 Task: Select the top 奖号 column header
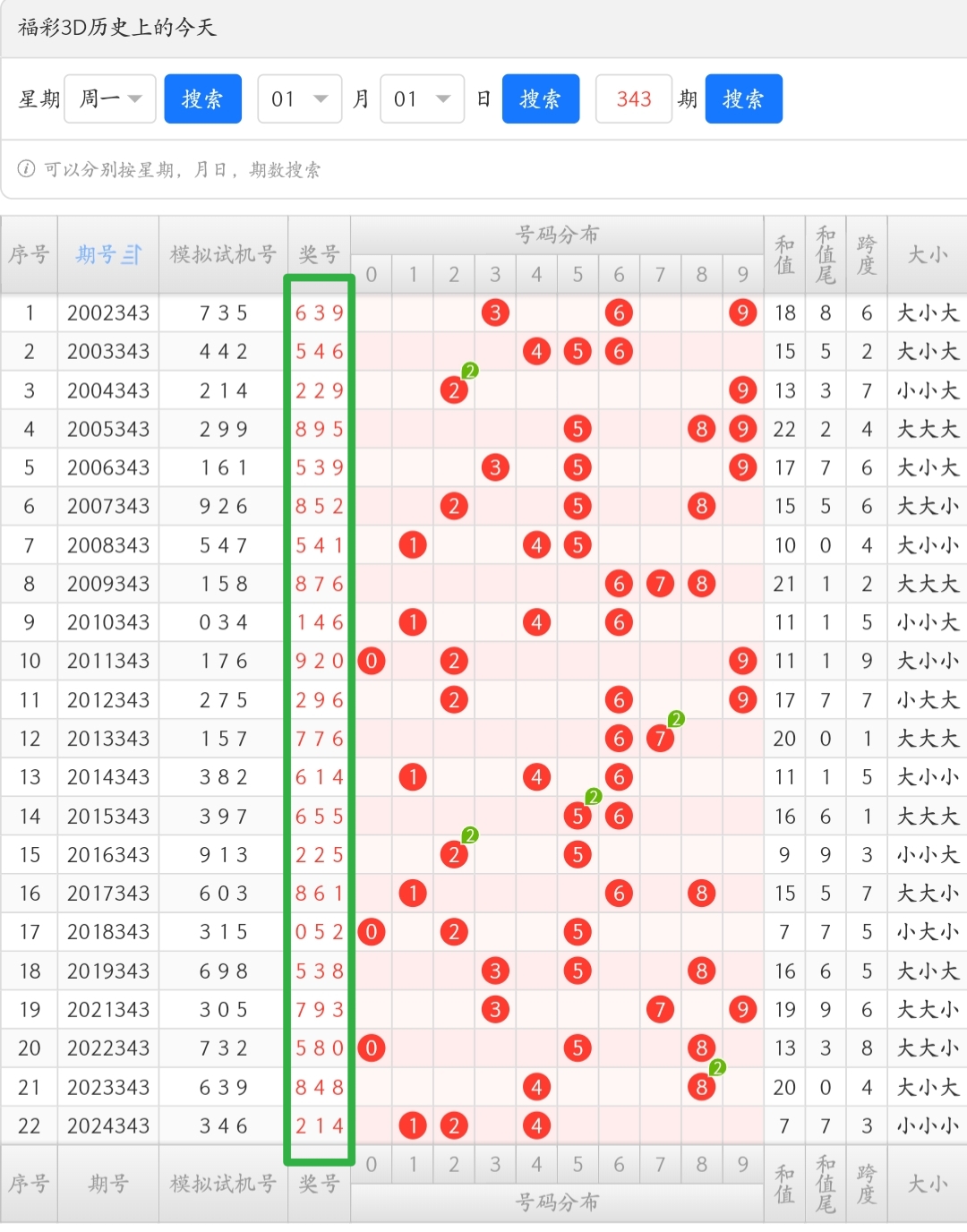coord(319,255)
